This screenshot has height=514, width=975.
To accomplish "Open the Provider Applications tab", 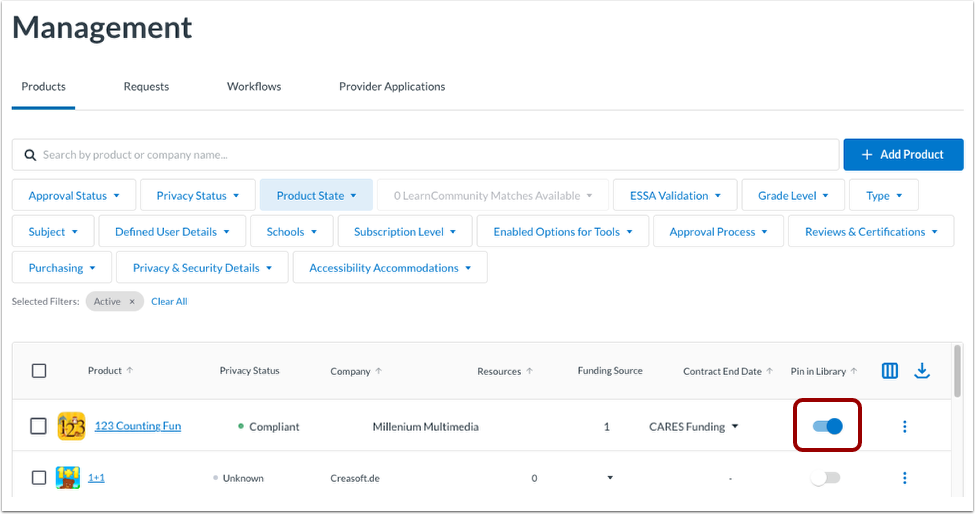I will click(392, 86).
